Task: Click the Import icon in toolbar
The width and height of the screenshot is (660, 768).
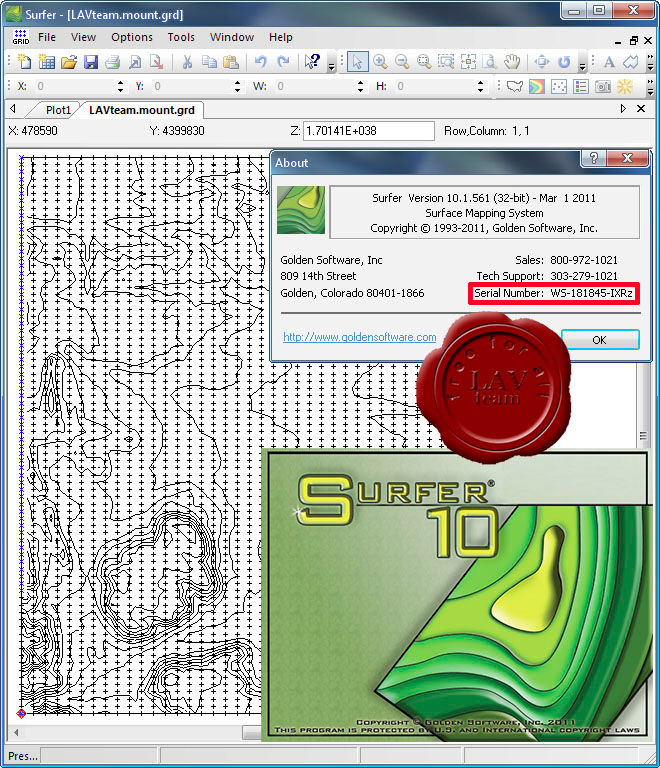Action: tap(135, 62)
